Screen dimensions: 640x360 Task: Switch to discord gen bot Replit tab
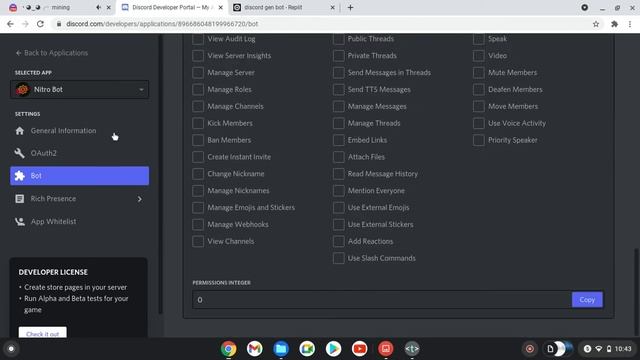tap(284, 7)
